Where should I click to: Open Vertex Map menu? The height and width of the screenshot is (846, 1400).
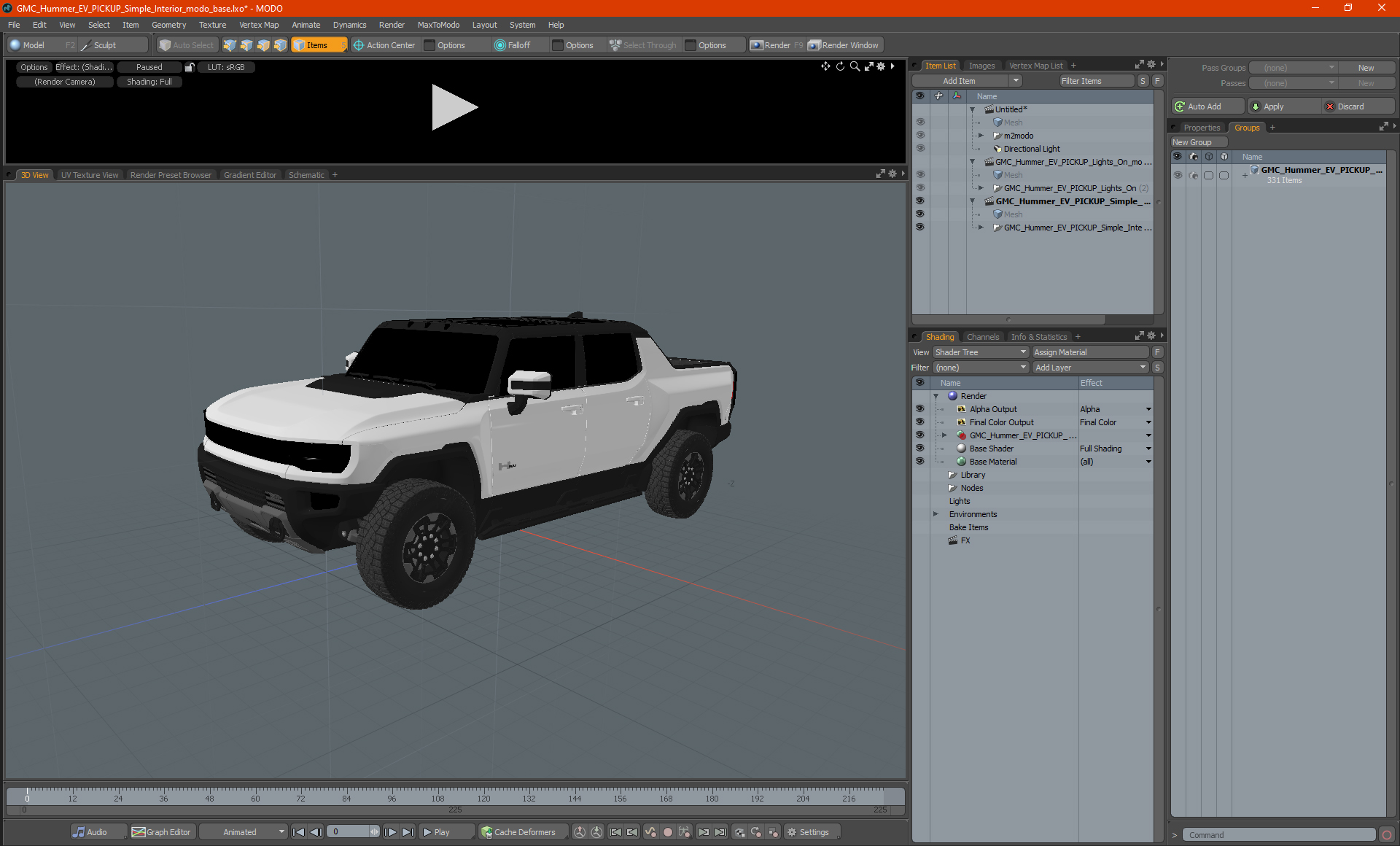259,25
